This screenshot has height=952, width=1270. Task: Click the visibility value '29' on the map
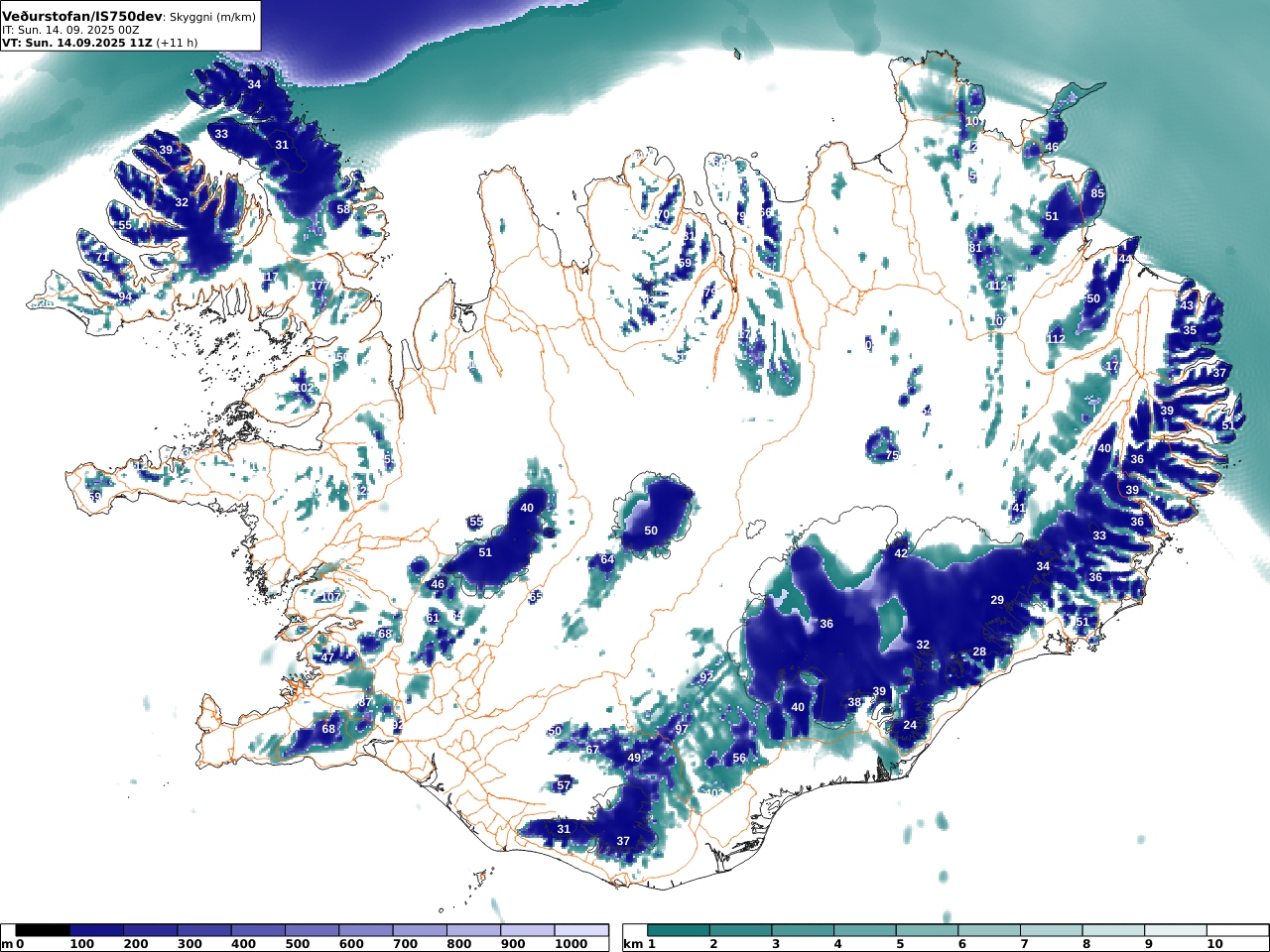[997, 600]
